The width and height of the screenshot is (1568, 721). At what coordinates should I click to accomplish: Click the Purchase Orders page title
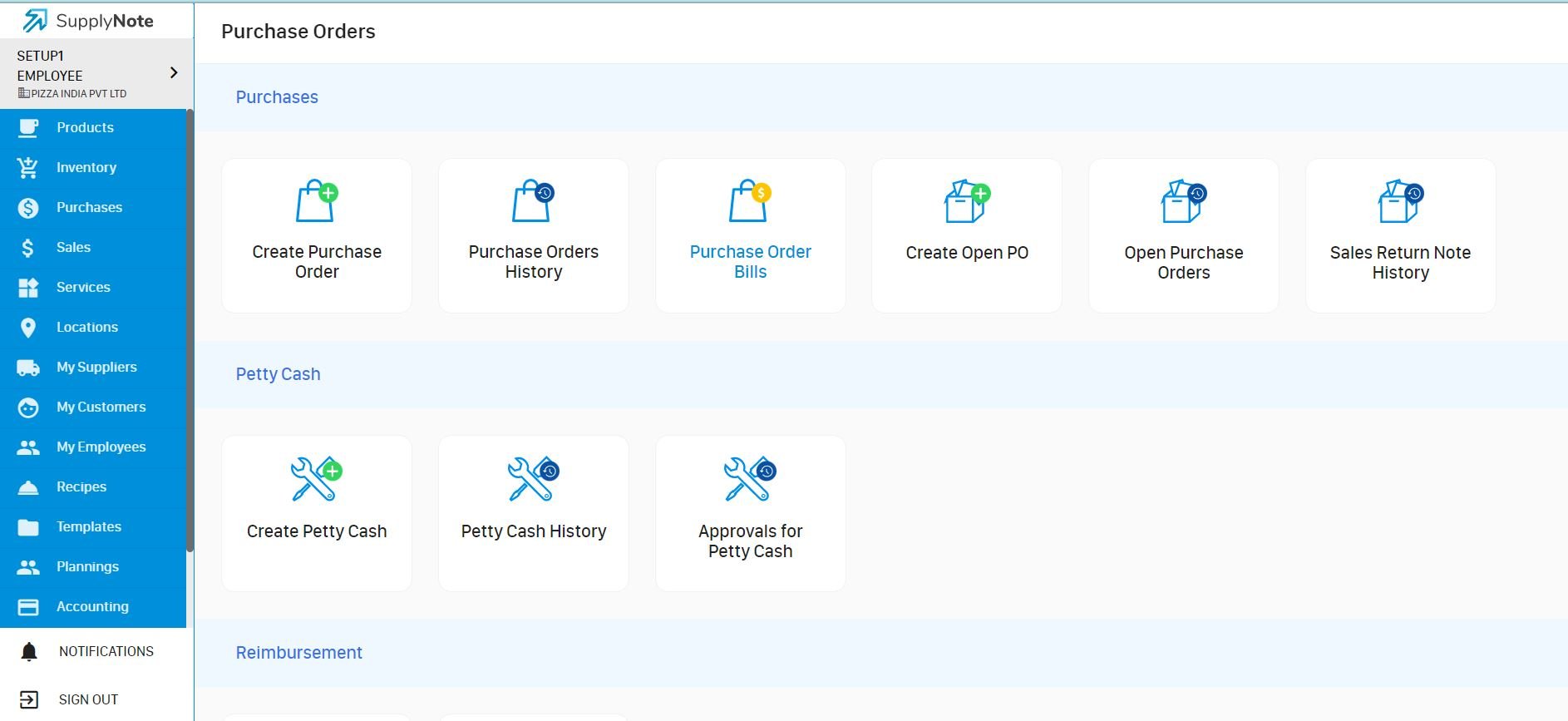[298, 32]
